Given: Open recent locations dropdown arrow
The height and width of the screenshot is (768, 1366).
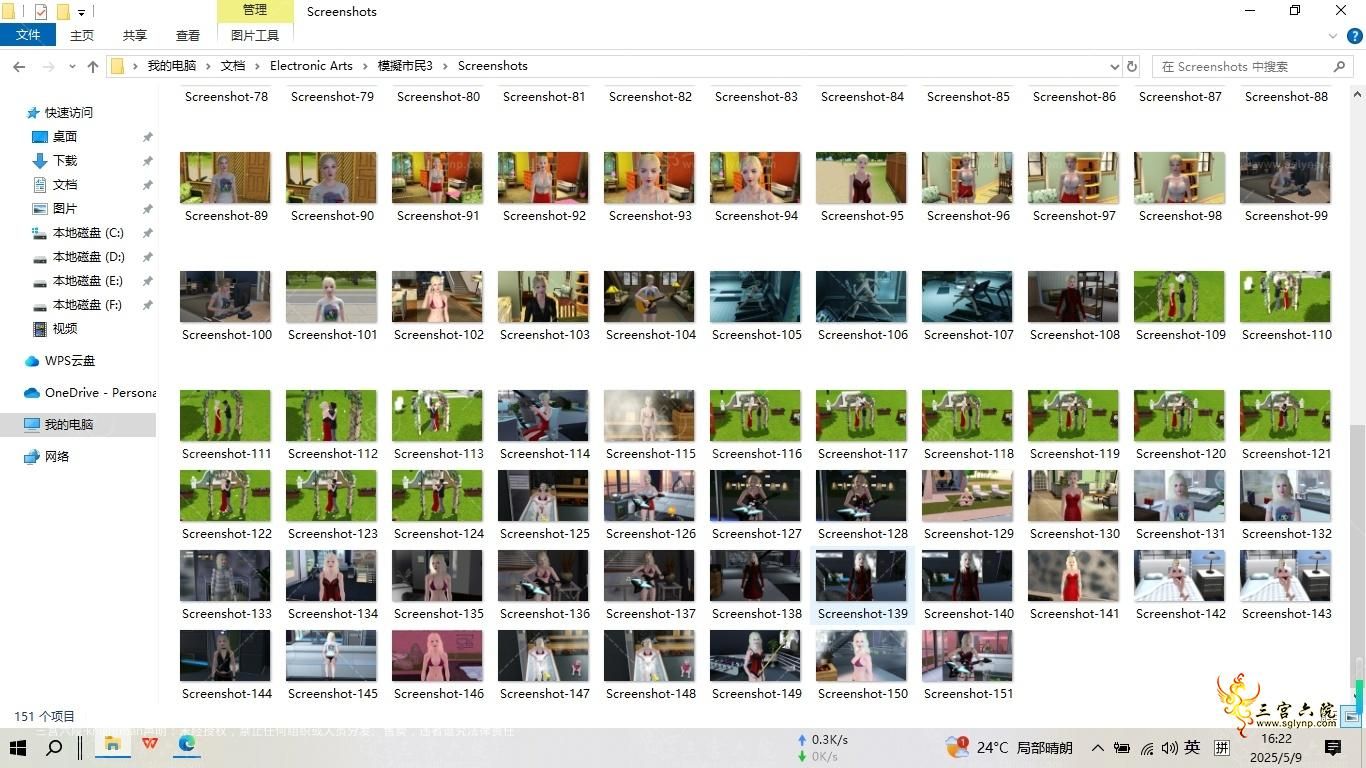Looking at the screenshot, I should click(x=72, y=66).
